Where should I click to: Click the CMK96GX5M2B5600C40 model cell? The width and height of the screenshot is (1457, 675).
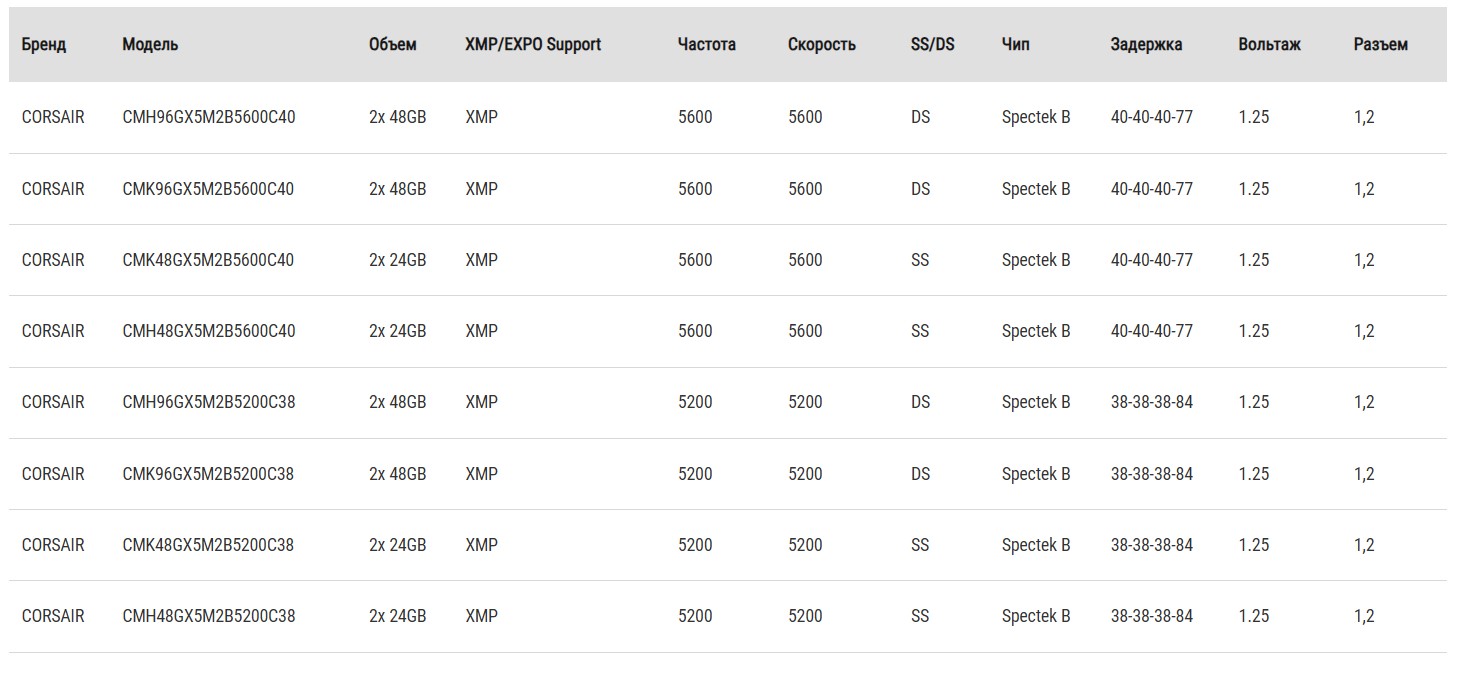pyautogui.click(x=208, y=189)
